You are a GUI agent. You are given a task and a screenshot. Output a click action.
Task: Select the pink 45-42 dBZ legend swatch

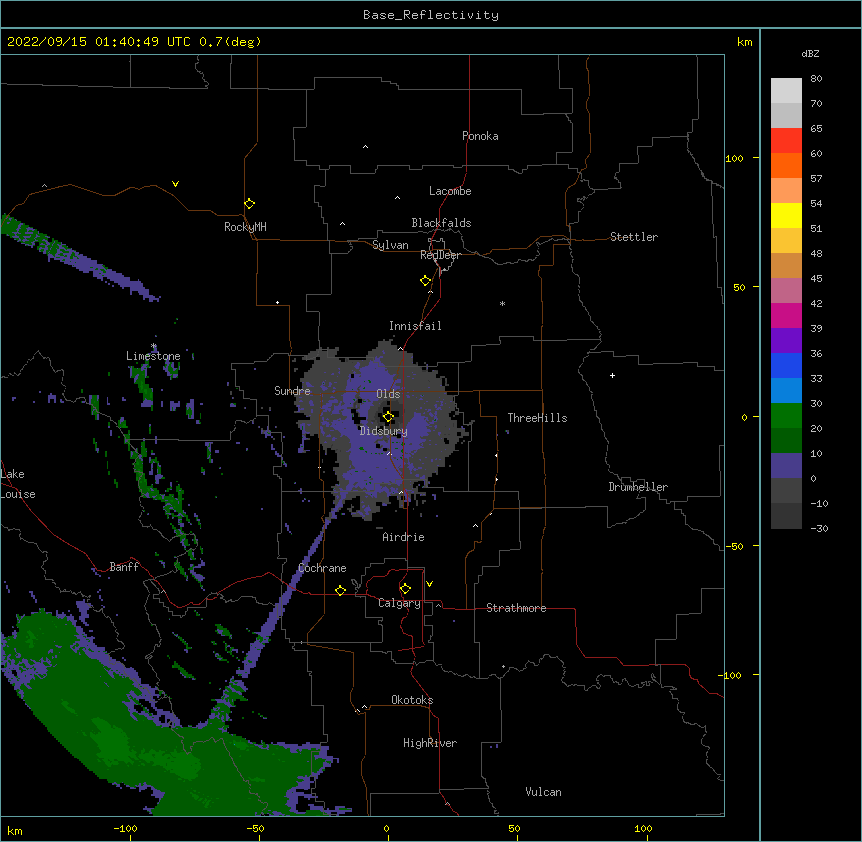pyautogui.click(x=786, y=291)
